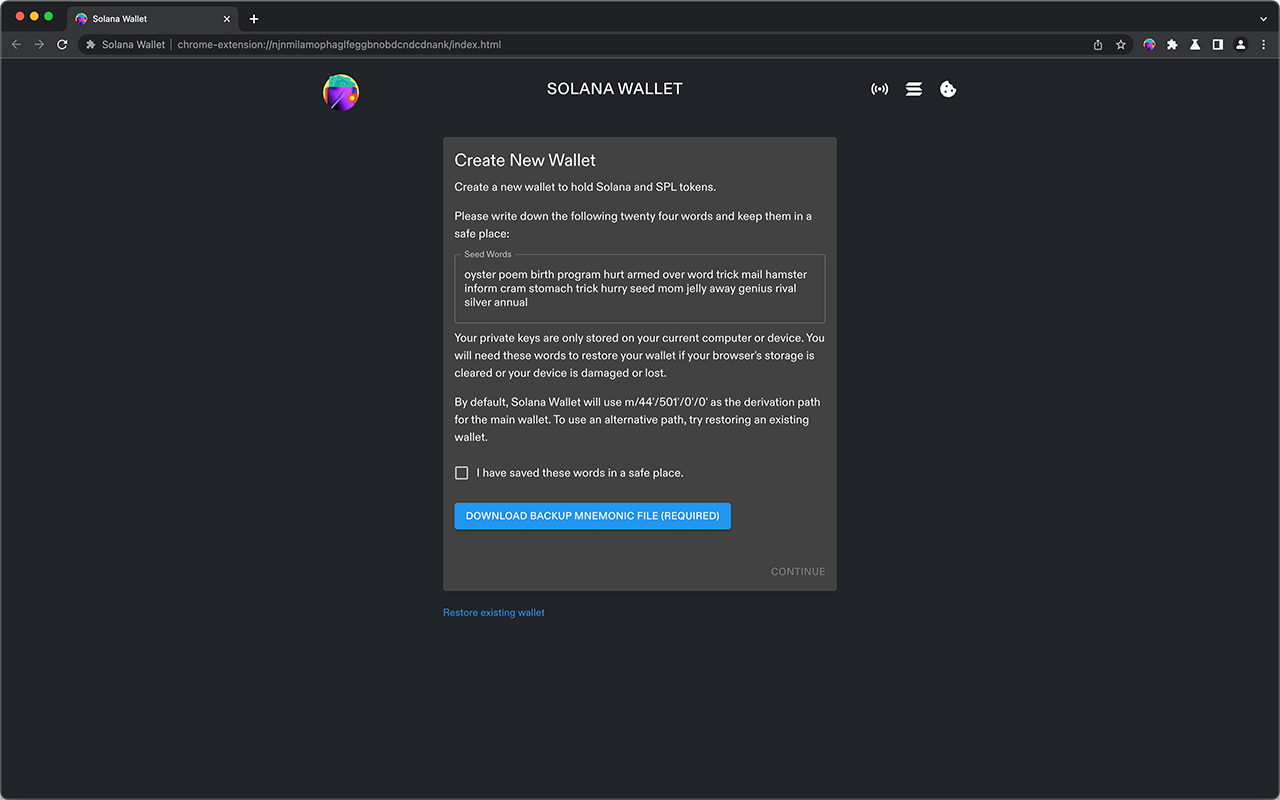Select the Solana Wallet browser tab
The image size is (1280, 800).
(x=152, y=19)
